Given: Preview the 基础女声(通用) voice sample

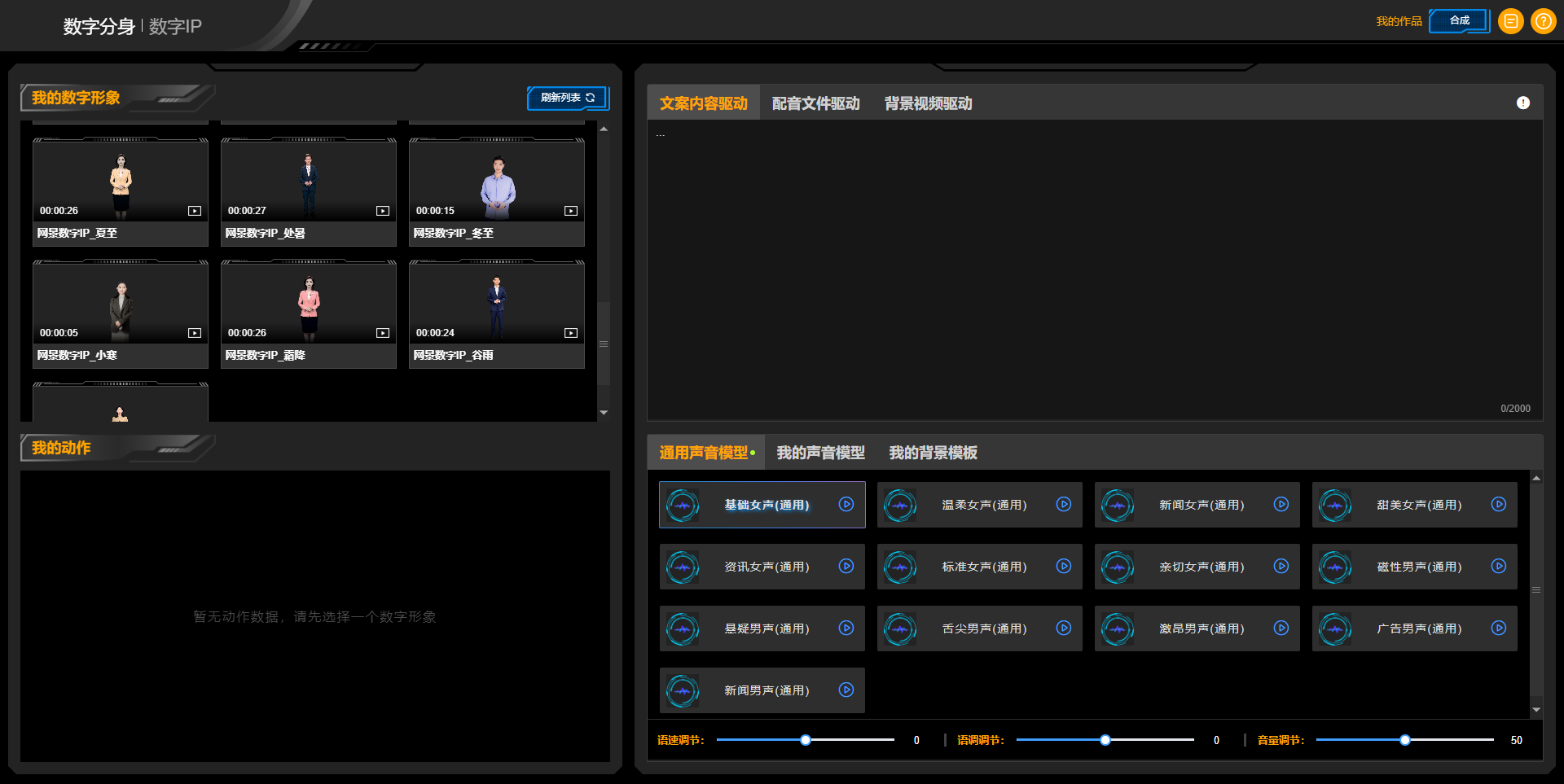Looking at the screenshot, I should pyautogui.click(x=846, y=505).
